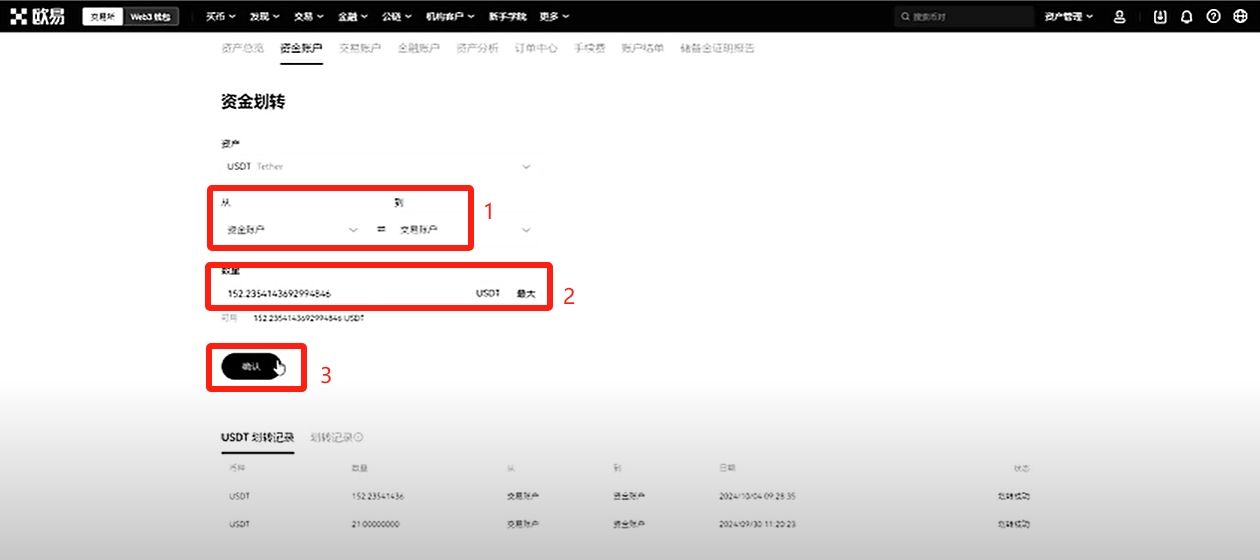1260x560 pixels.
Task: Expand the 资产管理 menu
Action: (1068, 17)
